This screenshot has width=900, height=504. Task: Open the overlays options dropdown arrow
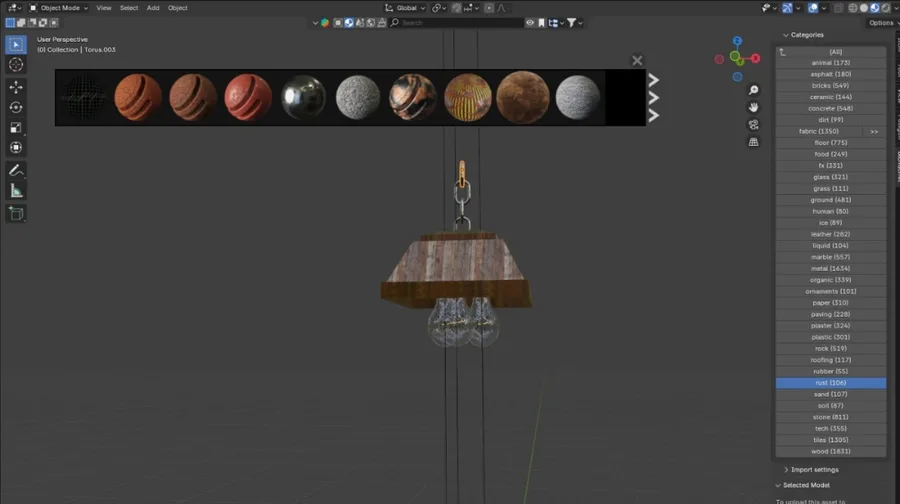824,8
